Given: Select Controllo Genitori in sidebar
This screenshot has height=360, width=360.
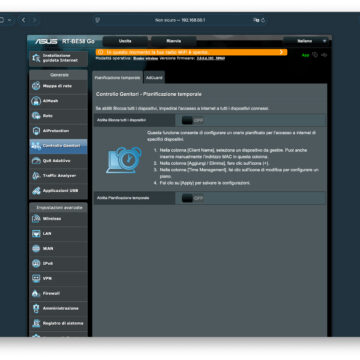Looking at the screenshot, I should point(59,146).
